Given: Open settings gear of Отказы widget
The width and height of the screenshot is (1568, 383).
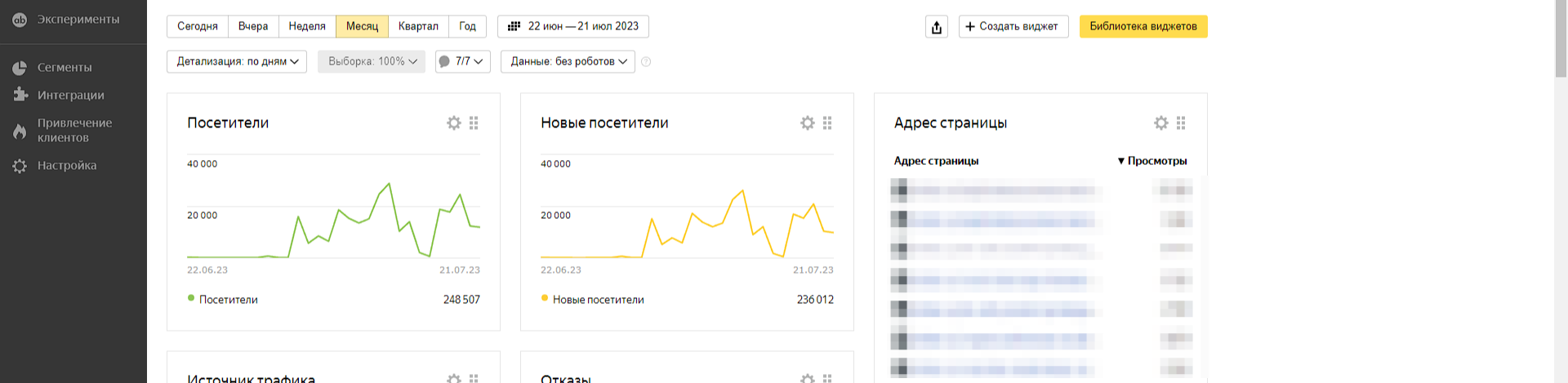Looking at the screenshot, I should click(808, 378).
